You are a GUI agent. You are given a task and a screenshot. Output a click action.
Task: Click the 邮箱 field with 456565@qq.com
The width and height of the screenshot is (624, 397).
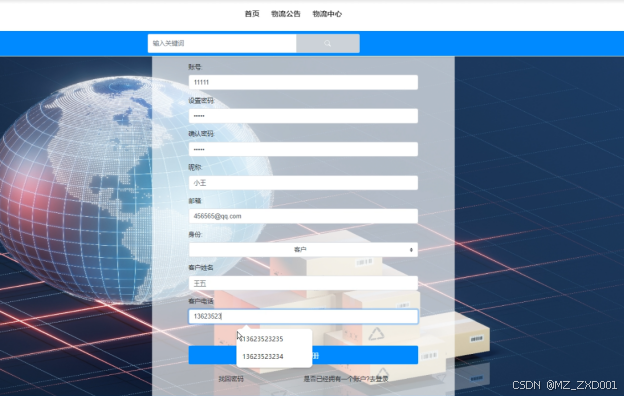pos(303,216)
